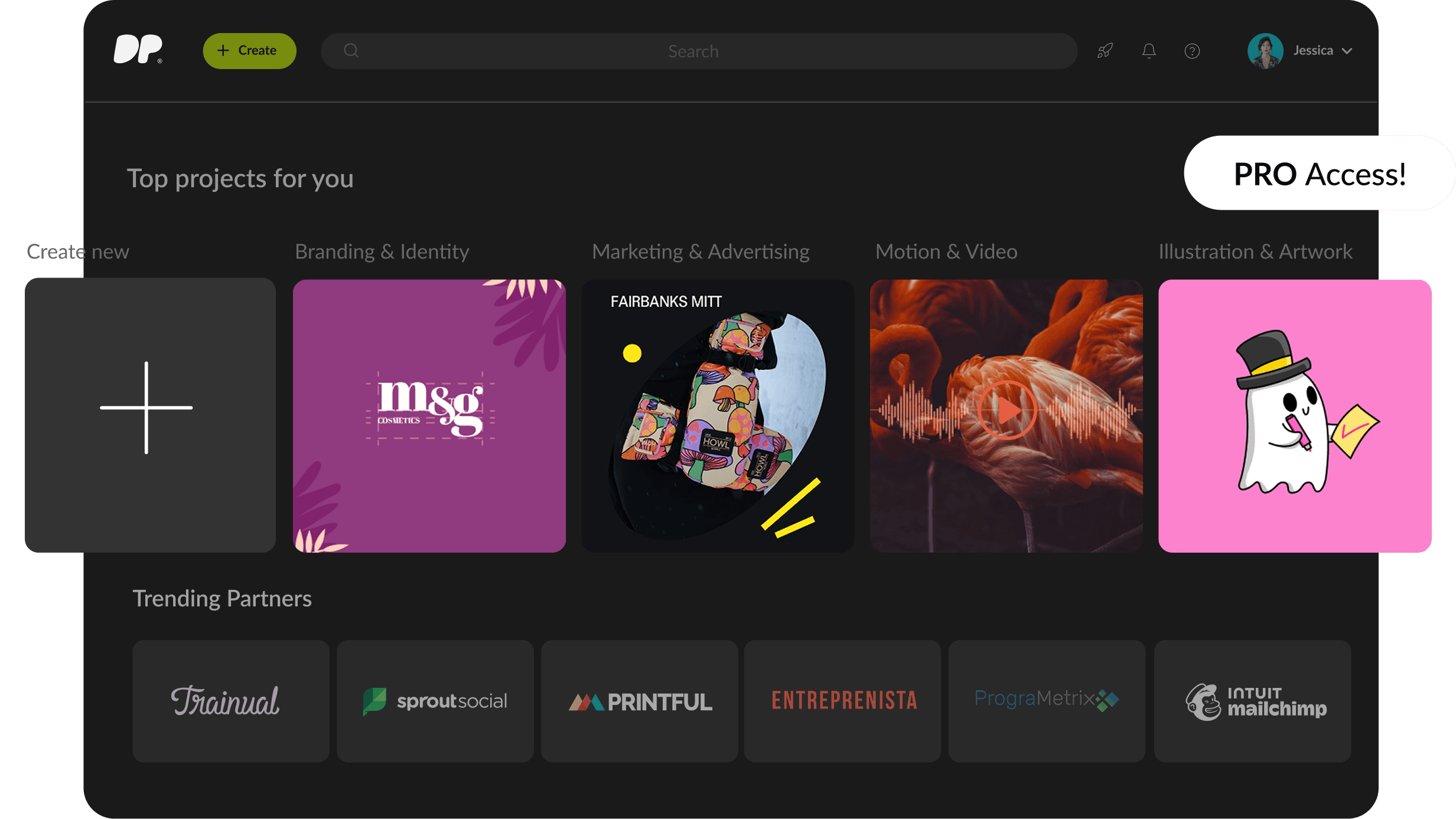The image size is (1456, 819).
Task: Open the sproutsocial partner card
Action: pos(435,701)
